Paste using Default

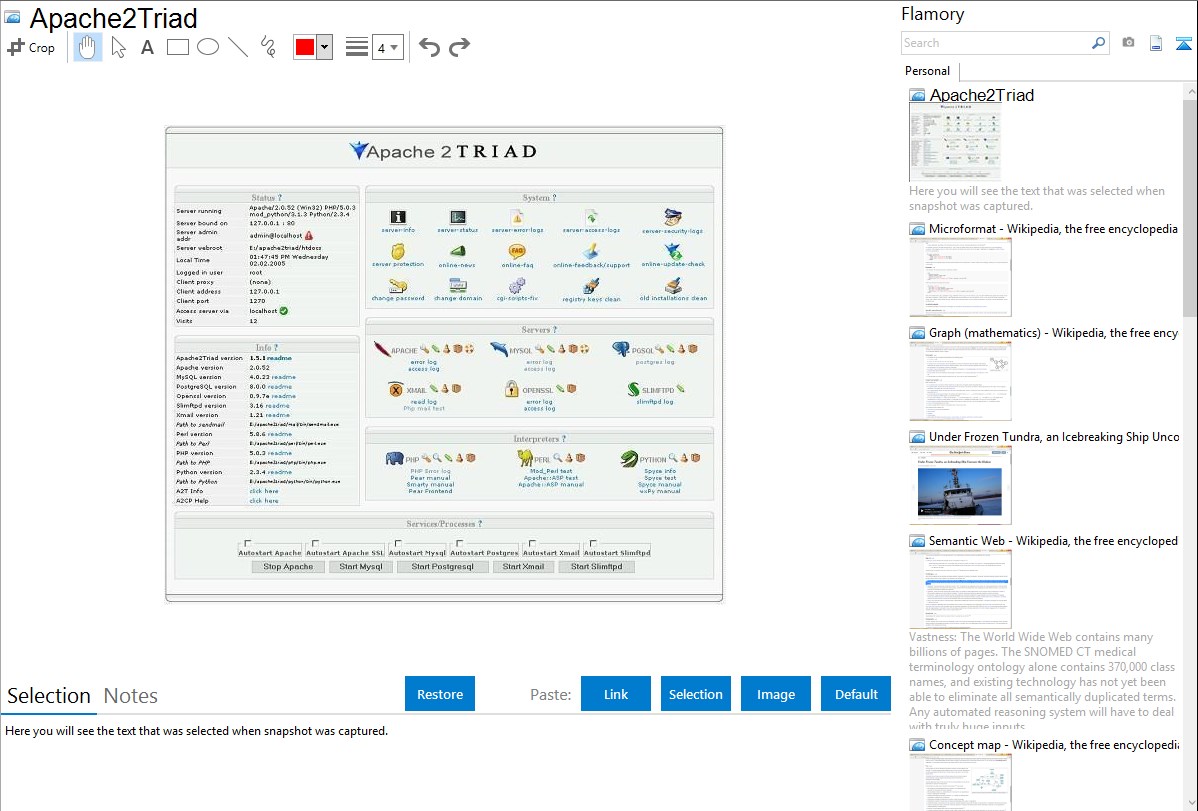pos(856,694)
